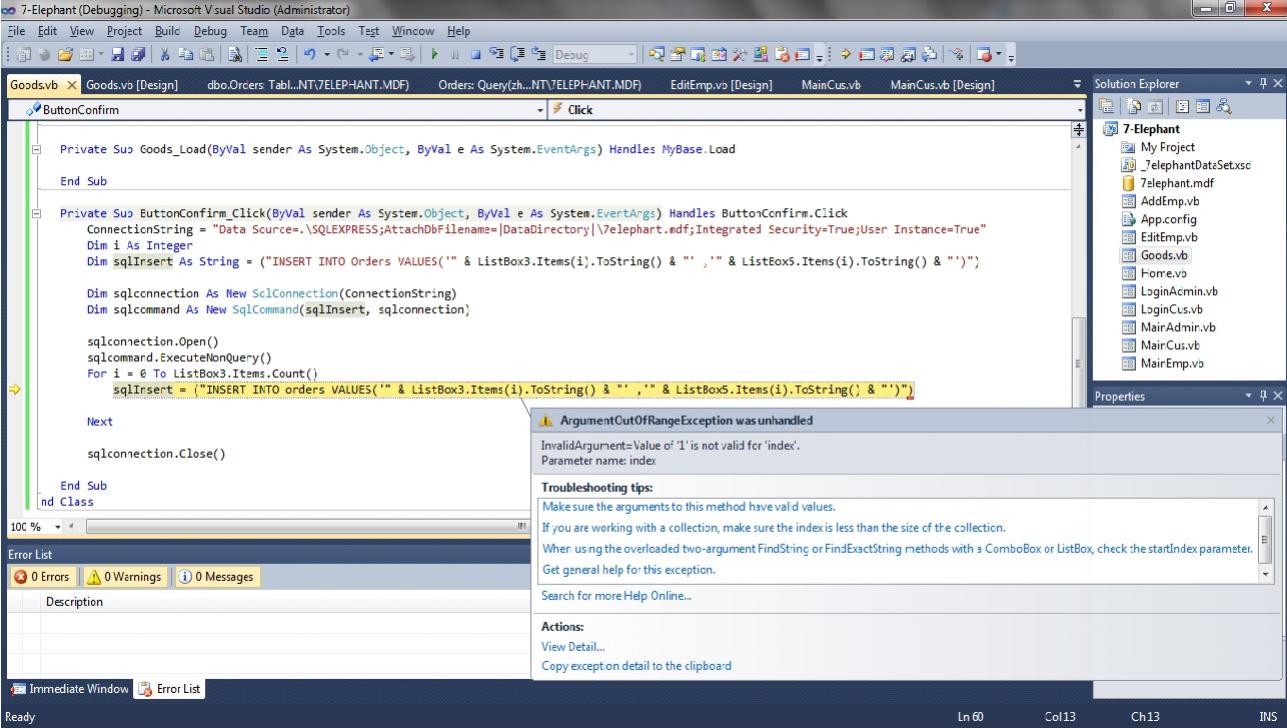Image resolution: width=1287 pixels, height=728 pixels.
Task: Close the Goods.vb editor tab
Action: (x=72, y=85)
